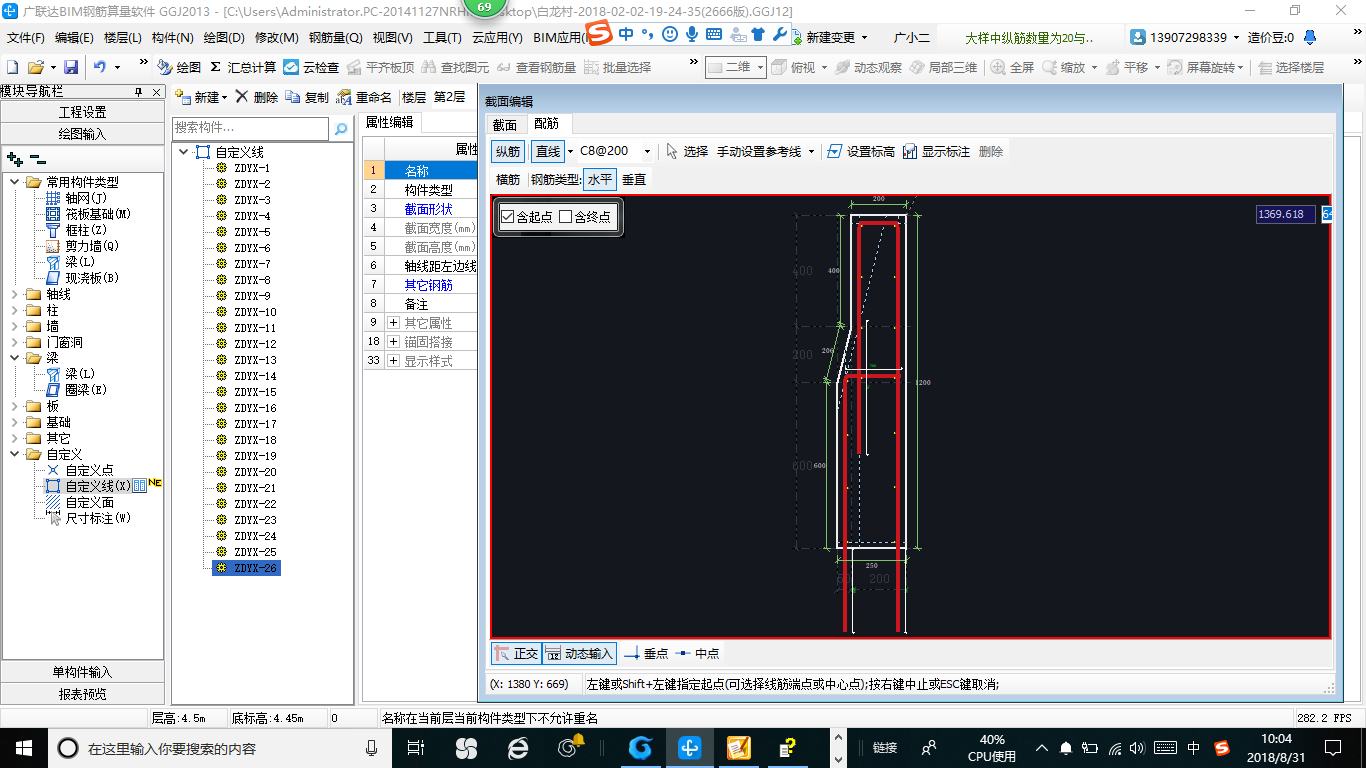
Task: Click the collapse-all minus icon in navigator
Action: [37, 158]
